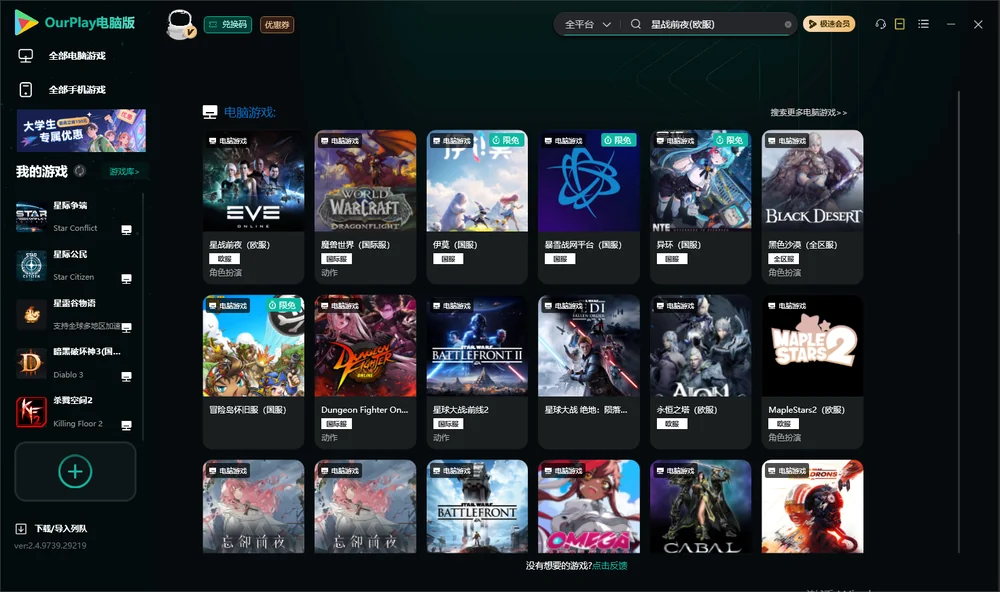Open 下载/导入列队 download queue
The image size is (1000, 592).
tap(61, 529)
